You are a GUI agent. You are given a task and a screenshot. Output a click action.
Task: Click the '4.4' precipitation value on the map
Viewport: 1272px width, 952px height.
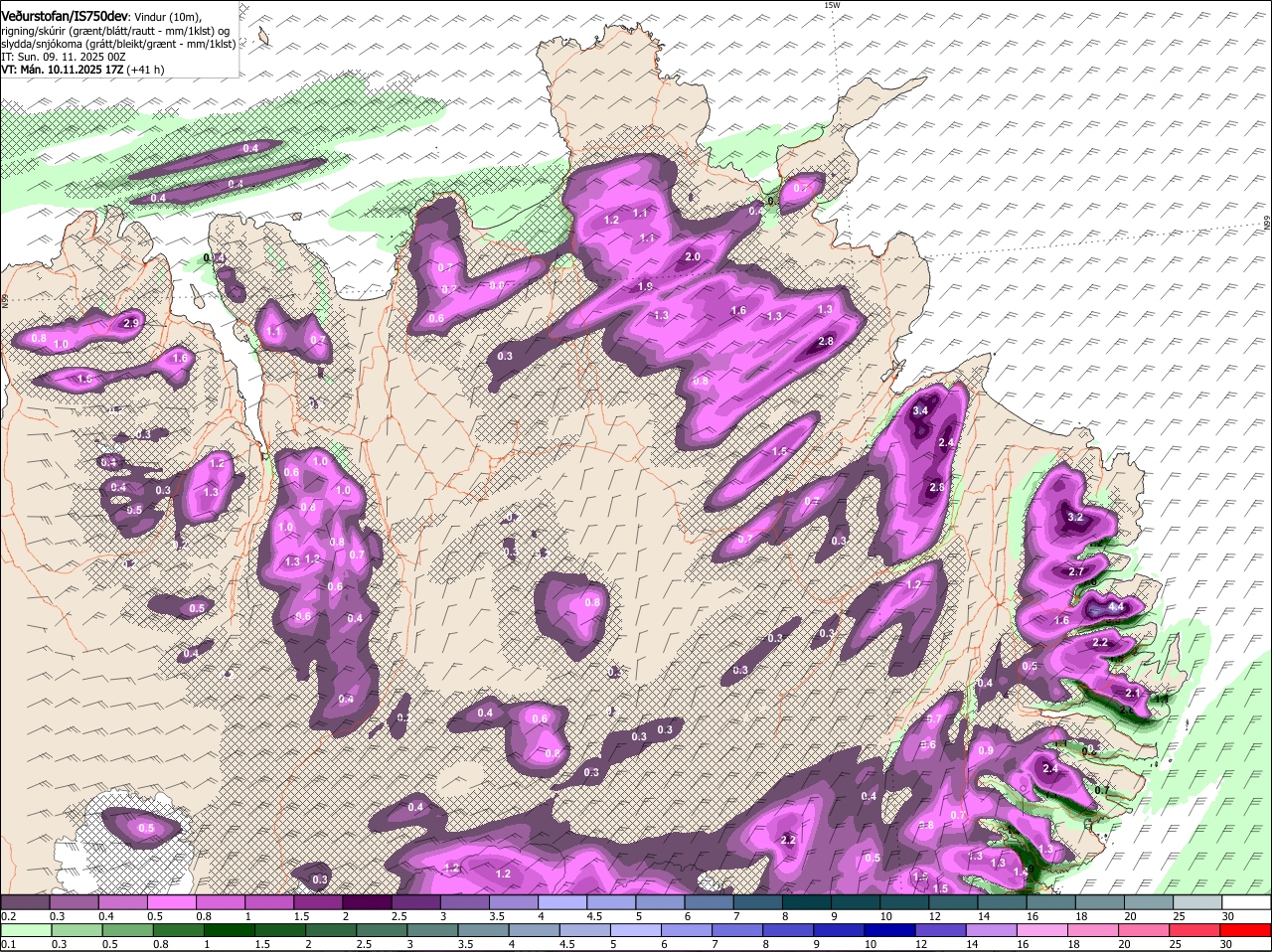(x=1115, y=606)
